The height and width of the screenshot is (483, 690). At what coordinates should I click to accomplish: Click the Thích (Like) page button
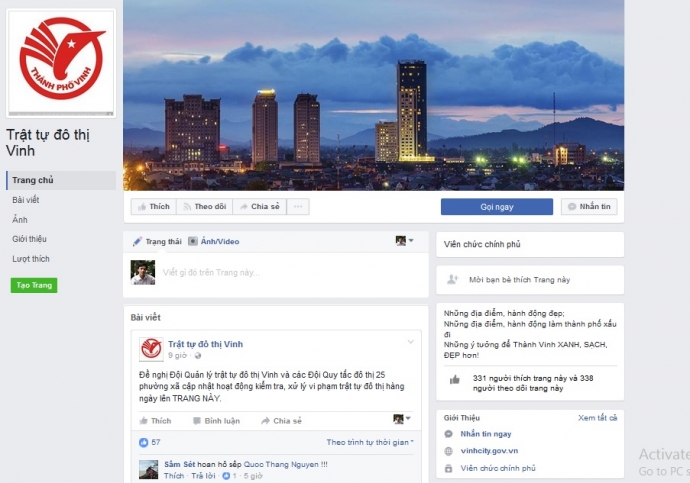click(x=153, y=207)
